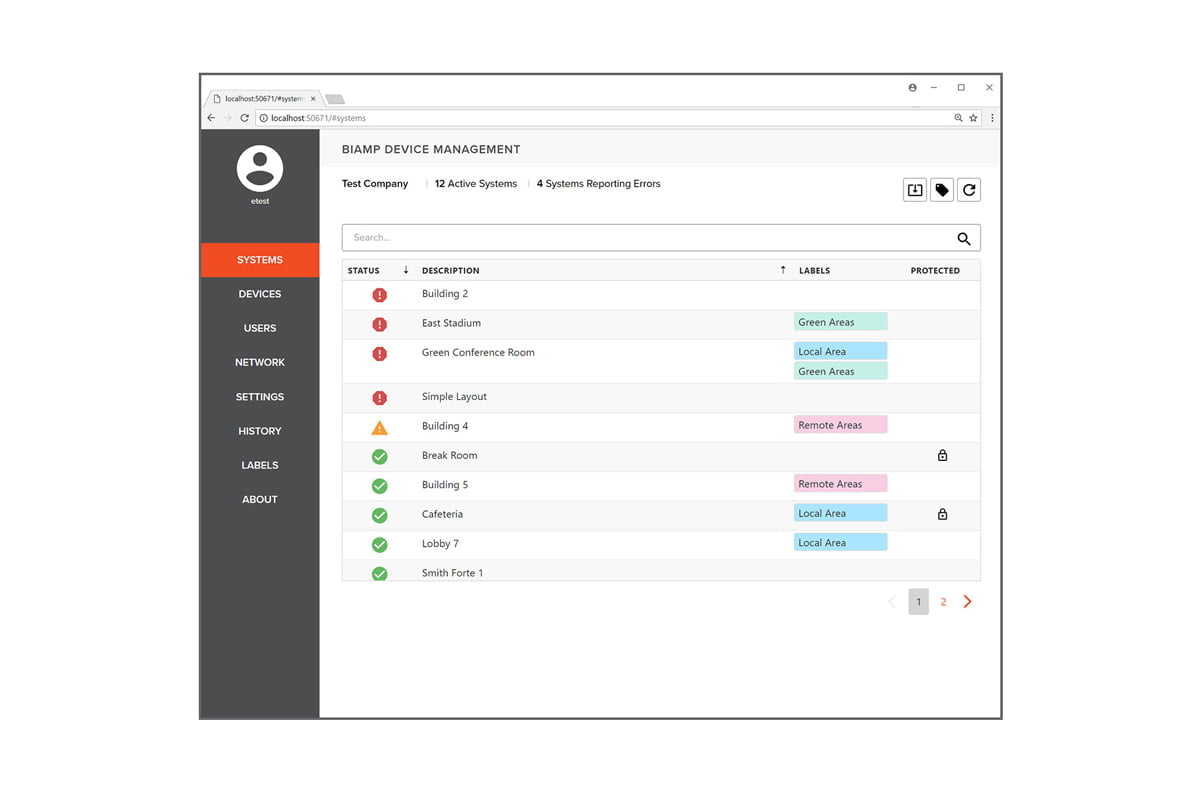Screen dimensions: 1200x800
Task: Open the Settings section in sidebar
Action: [260, 397]
